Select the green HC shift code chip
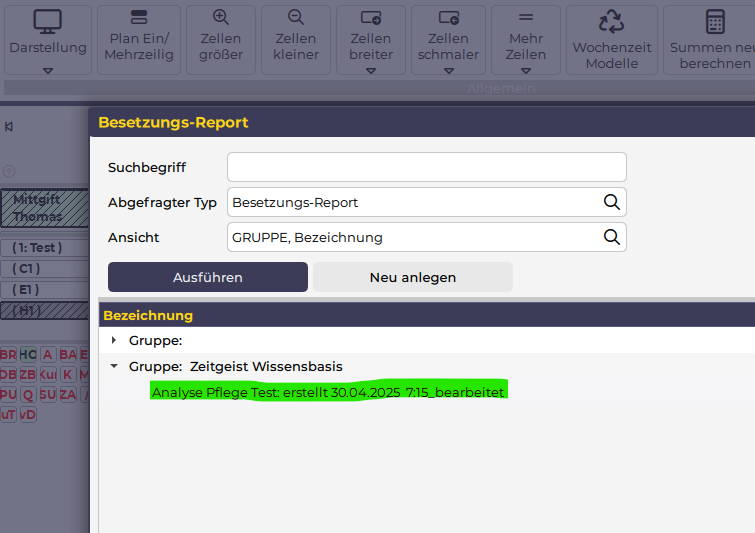This screenshot has width=755, height=533. pyautogui.click(x=27, y=355)
